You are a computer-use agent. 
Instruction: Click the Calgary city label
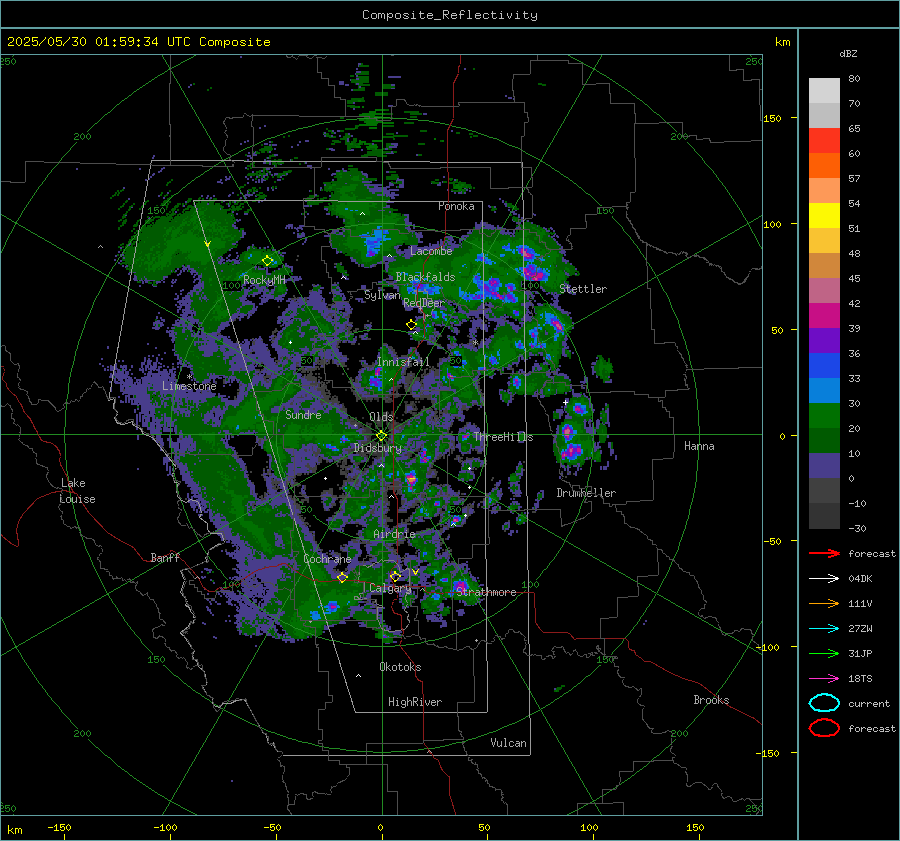(x=390, y=588)
